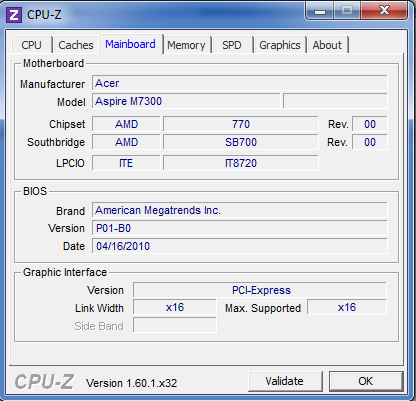Click the Model field Aspire M7300

pos(186,101)
